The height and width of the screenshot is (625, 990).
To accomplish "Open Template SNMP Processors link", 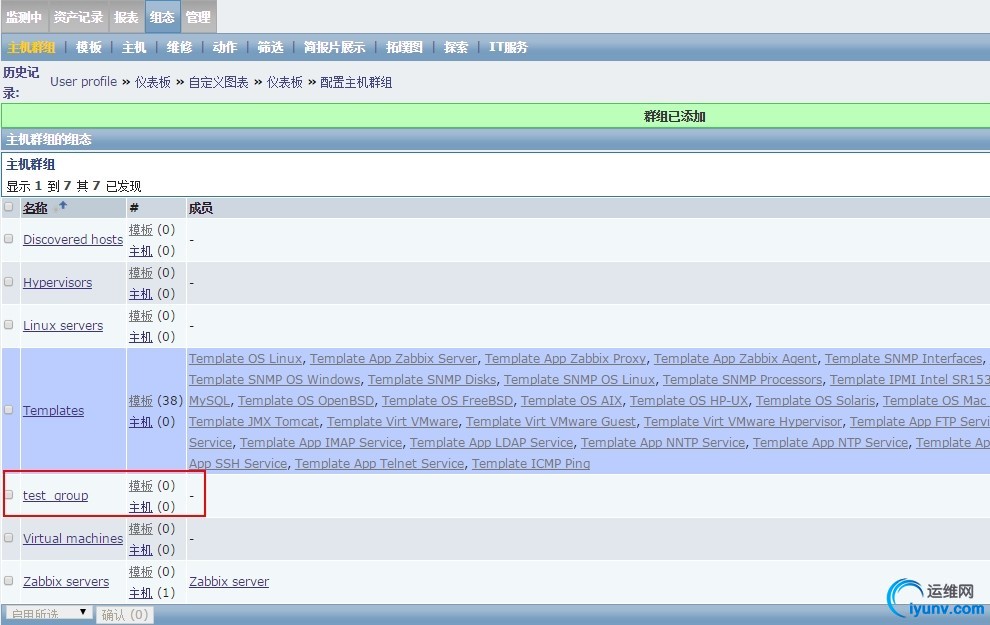I will click(x=742, y=379).
